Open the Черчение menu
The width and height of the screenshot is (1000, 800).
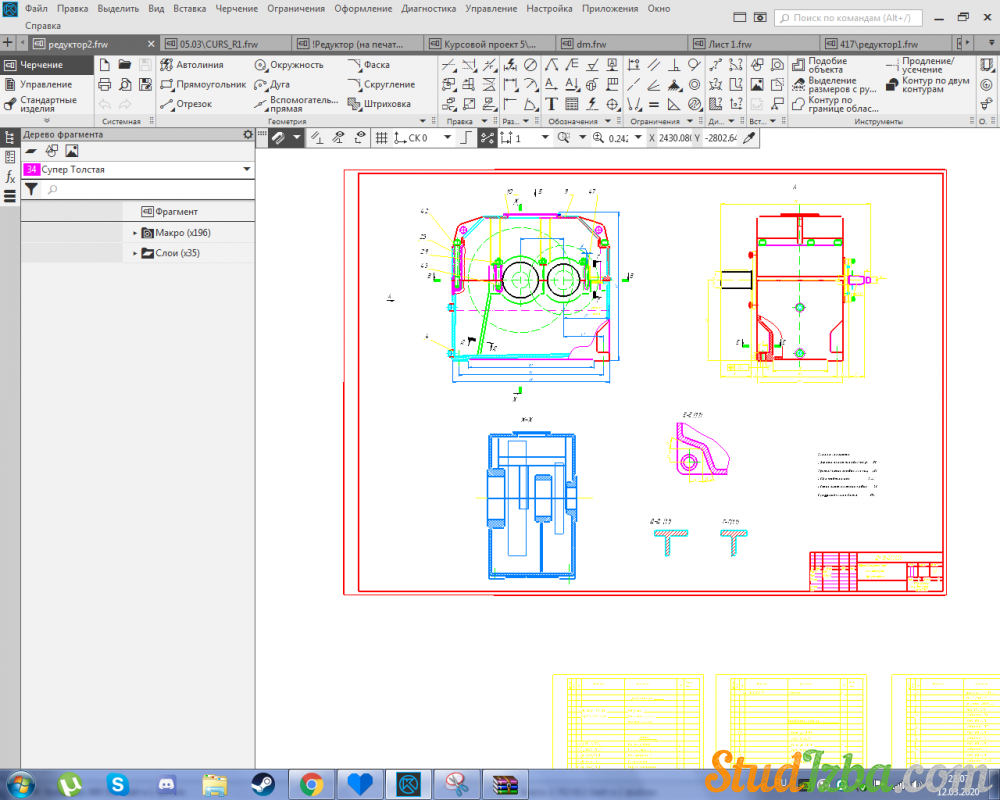coord(236,8)
